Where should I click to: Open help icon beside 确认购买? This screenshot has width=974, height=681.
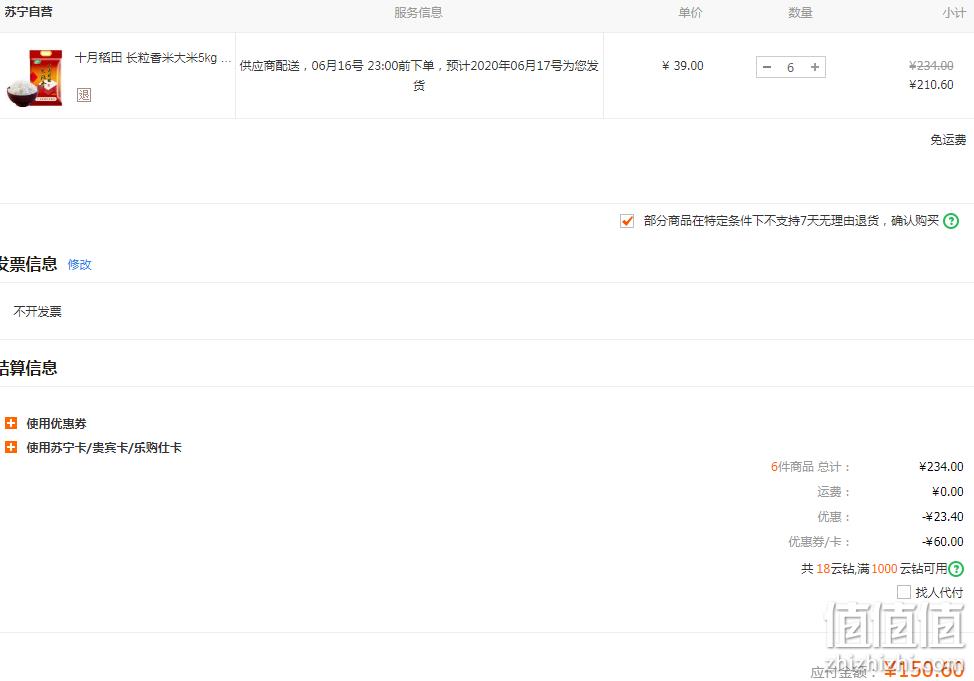coord(951,221)
